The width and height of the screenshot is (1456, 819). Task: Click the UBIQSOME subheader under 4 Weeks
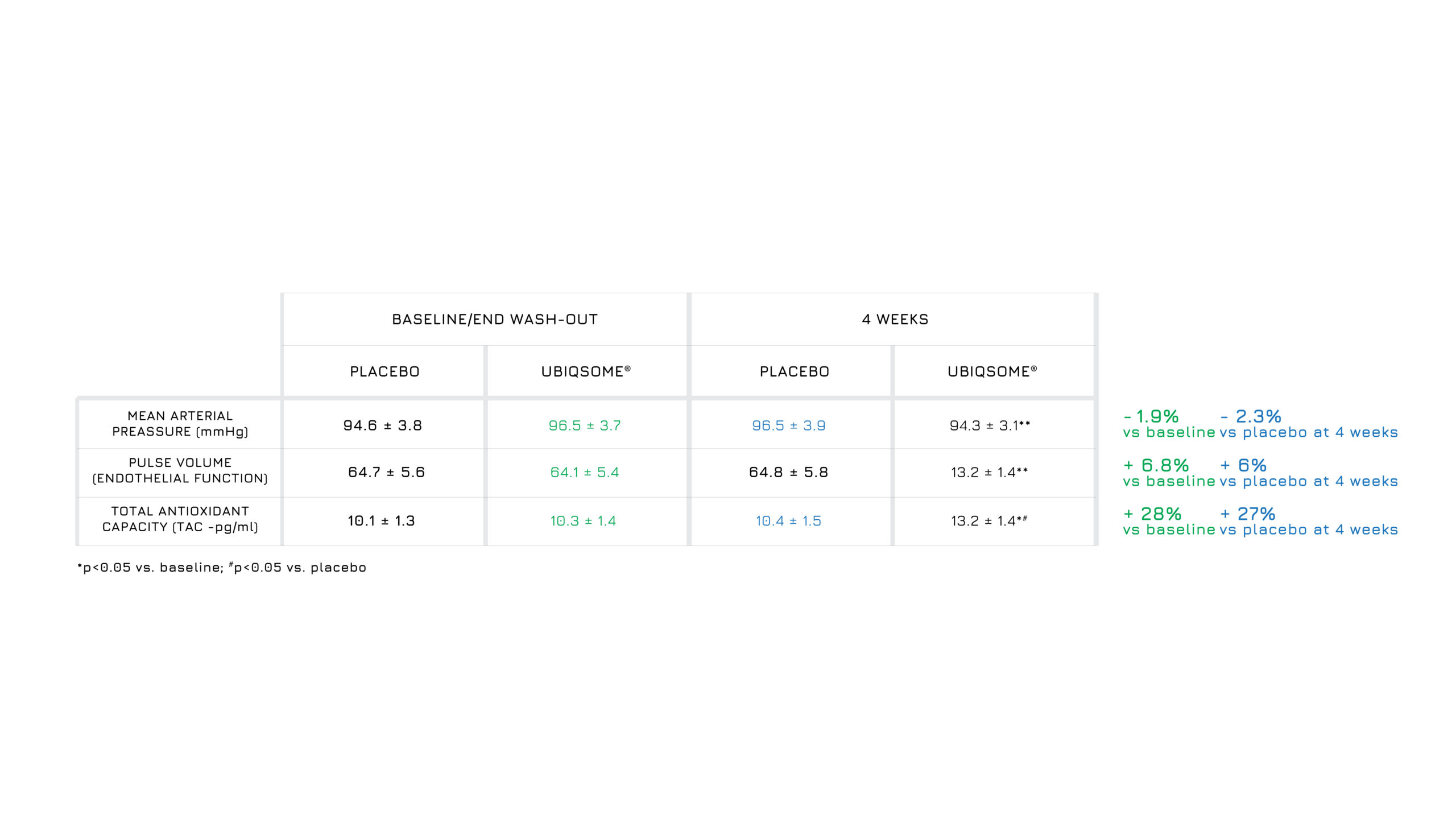point(992,372)
